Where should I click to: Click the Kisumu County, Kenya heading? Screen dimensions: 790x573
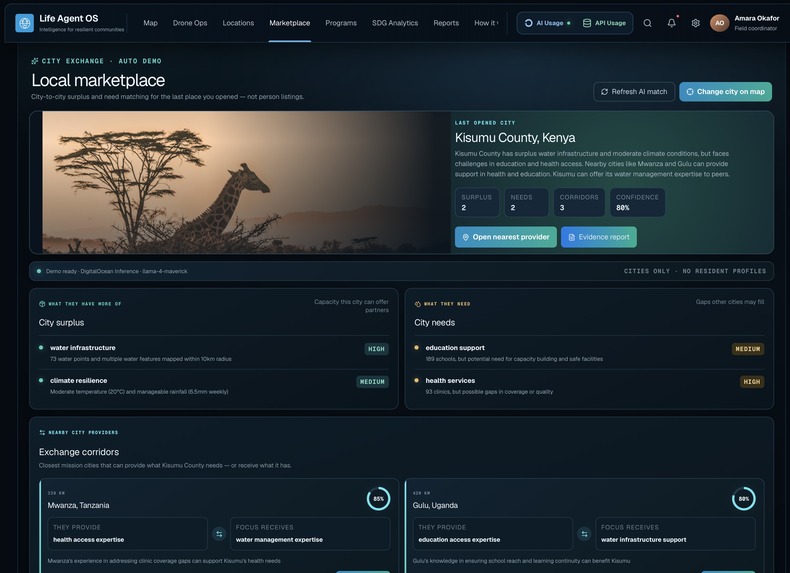(515, 138)
